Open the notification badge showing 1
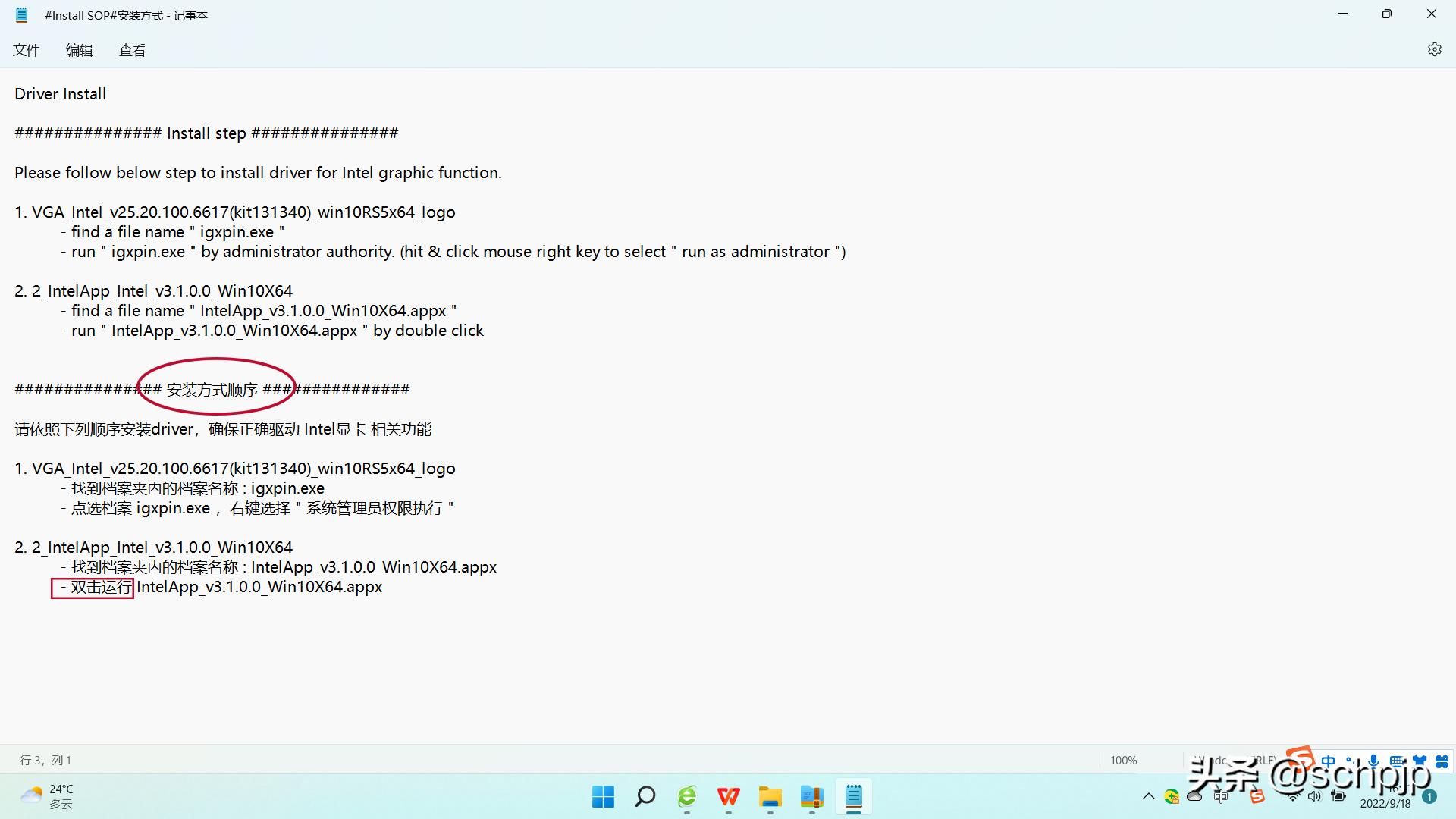Screen dimensions: 1456x819 (x=1429, y=796)
